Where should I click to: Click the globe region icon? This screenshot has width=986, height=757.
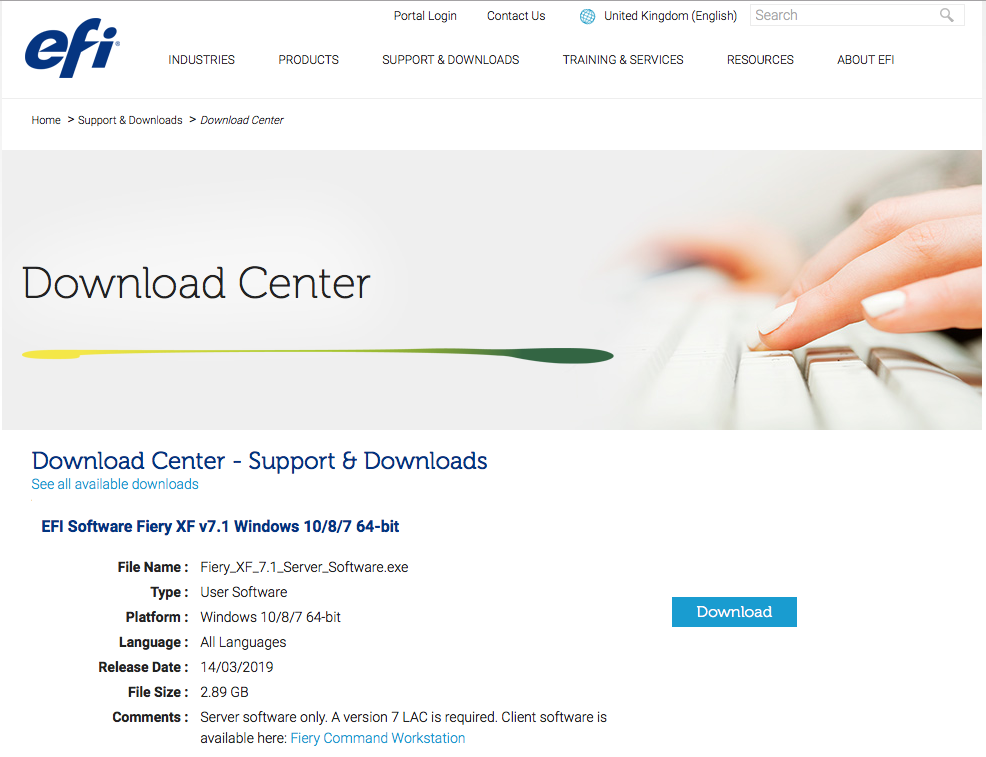tap(587, 16)
